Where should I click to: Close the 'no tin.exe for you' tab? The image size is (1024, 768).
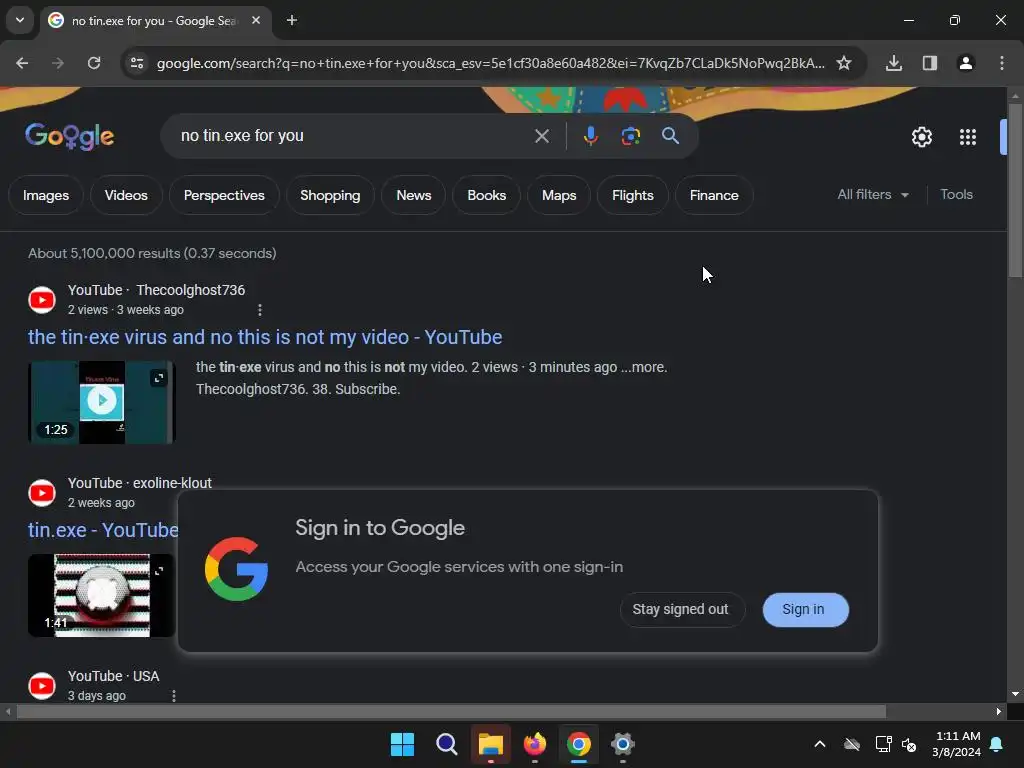click(x=256, y=20)
